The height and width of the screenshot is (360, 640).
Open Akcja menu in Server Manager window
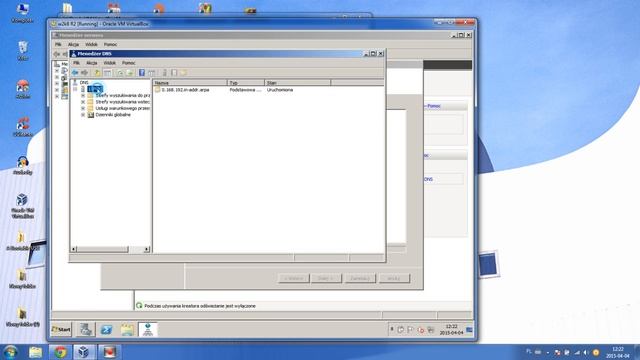pyautogui.click(x=73, y=44)
